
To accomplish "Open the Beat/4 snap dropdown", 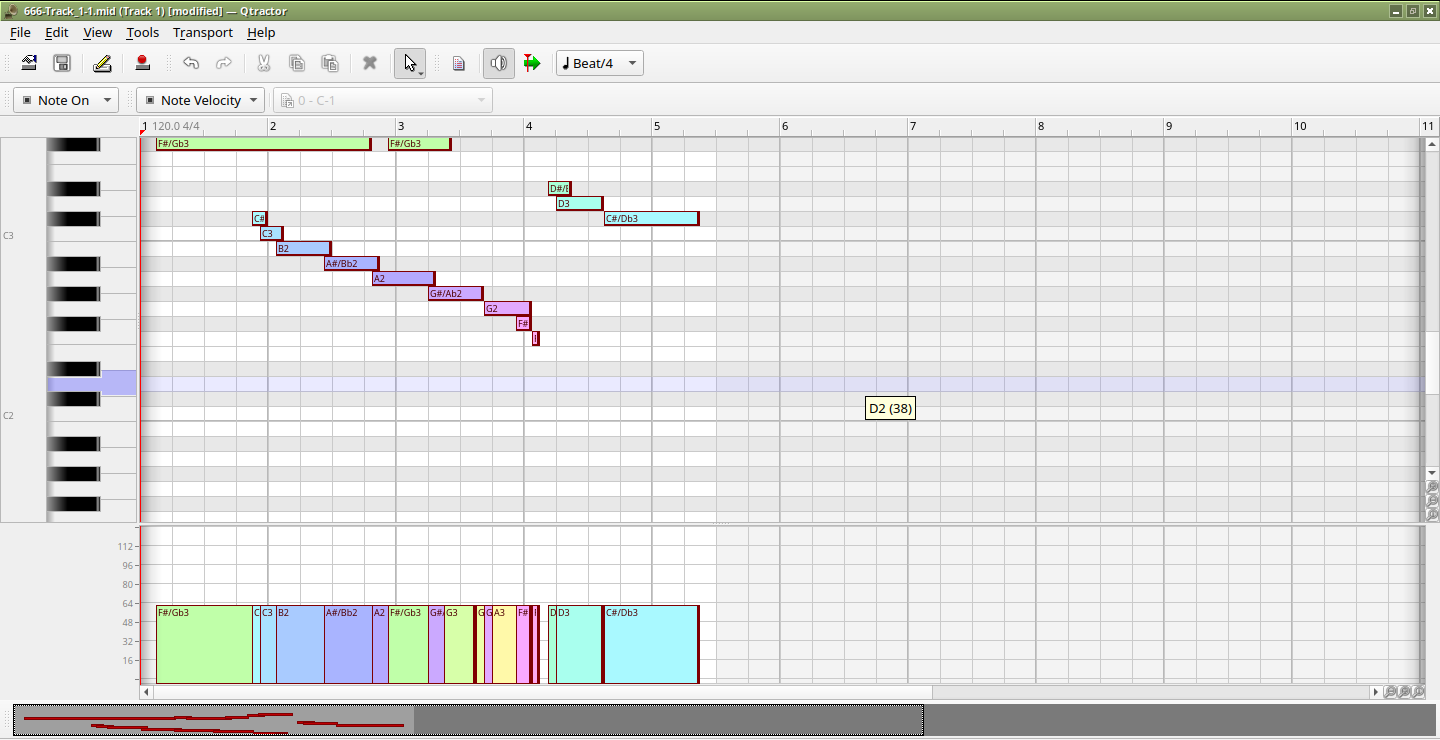I will pyautogui.click(x=600, y=63).
